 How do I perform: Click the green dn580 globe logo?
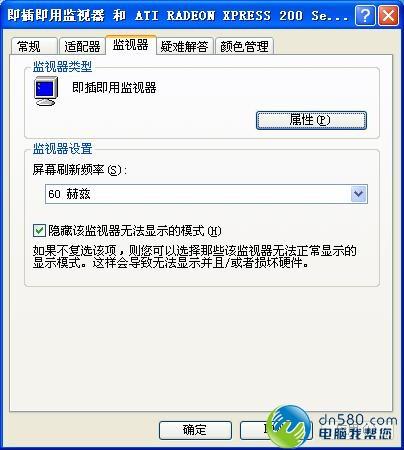(289, 425)
